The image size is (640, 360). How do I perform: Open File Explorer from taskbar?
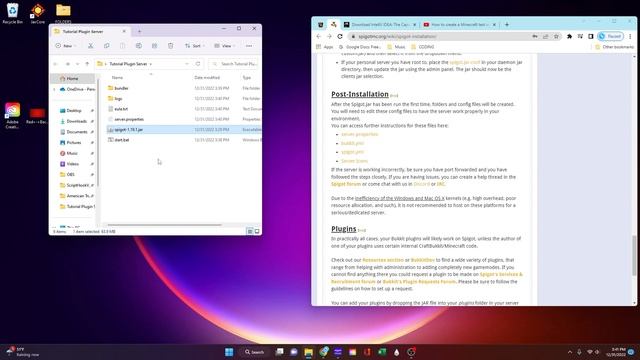[309, 352]
